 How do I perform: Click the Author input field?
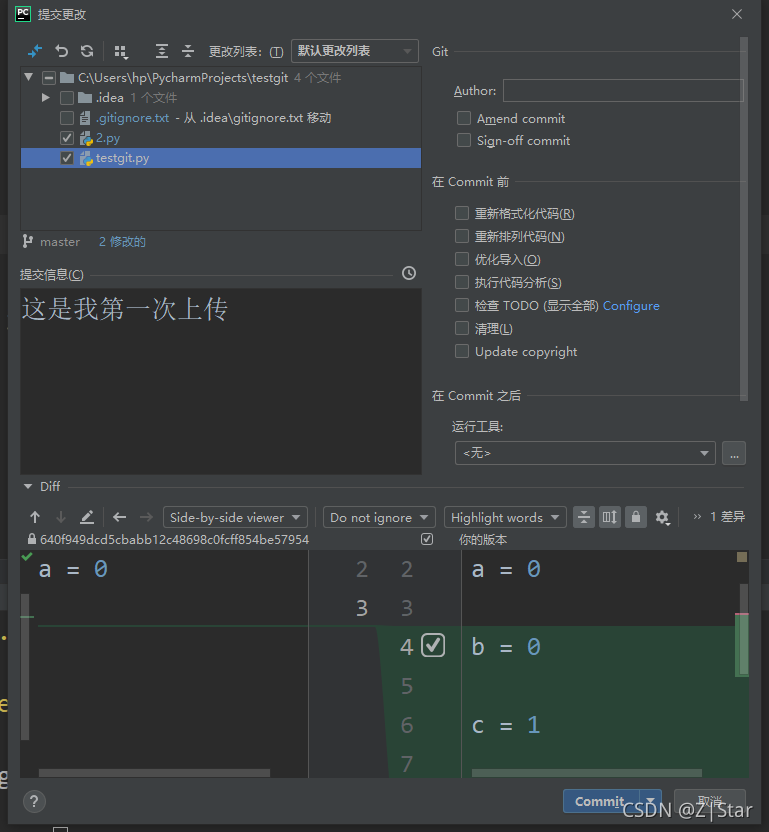pyautogui.click(x=623, y=90)
